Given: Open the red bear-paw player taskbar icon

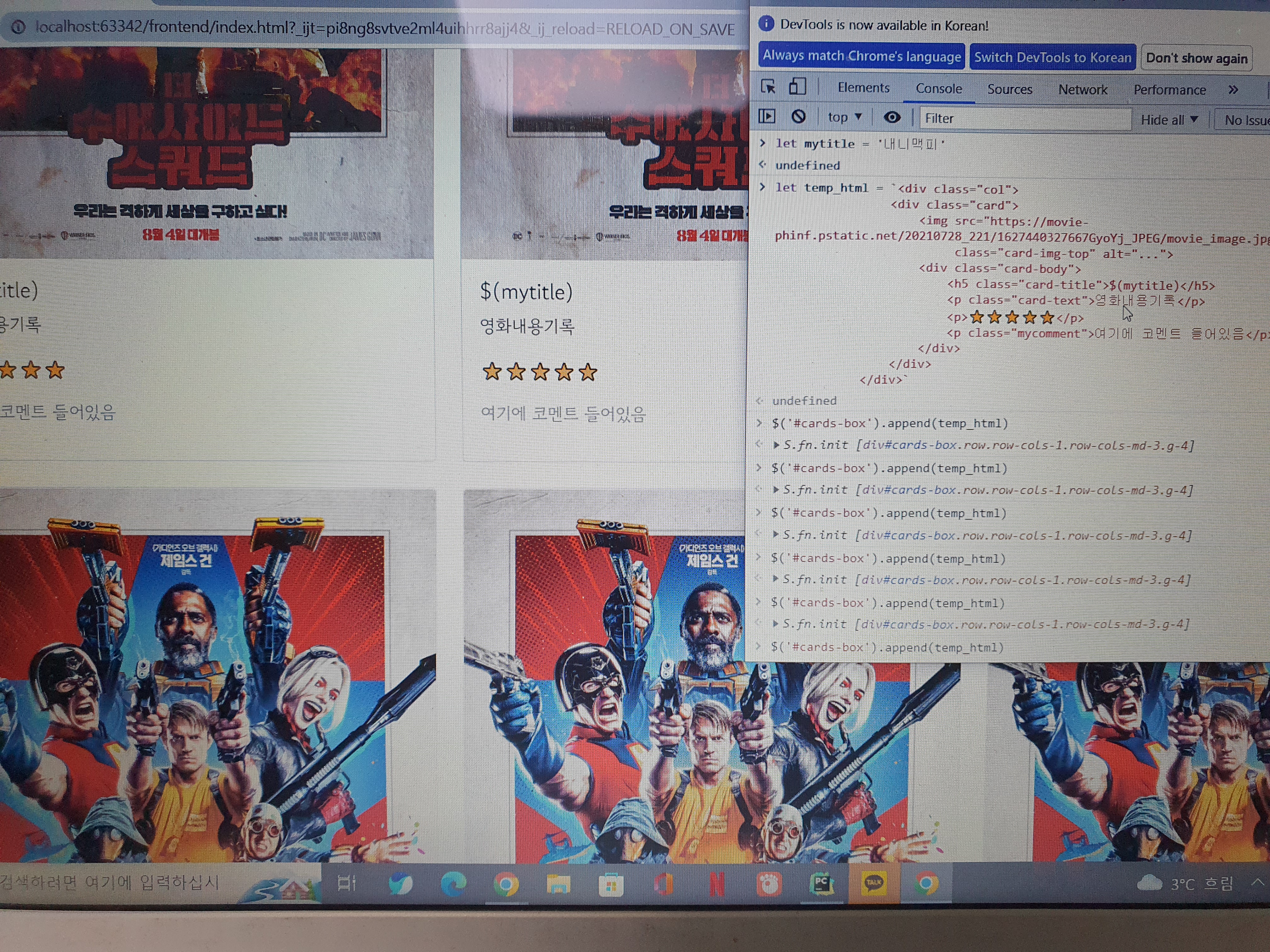Looking at the screenshot, I should point(769,884).
